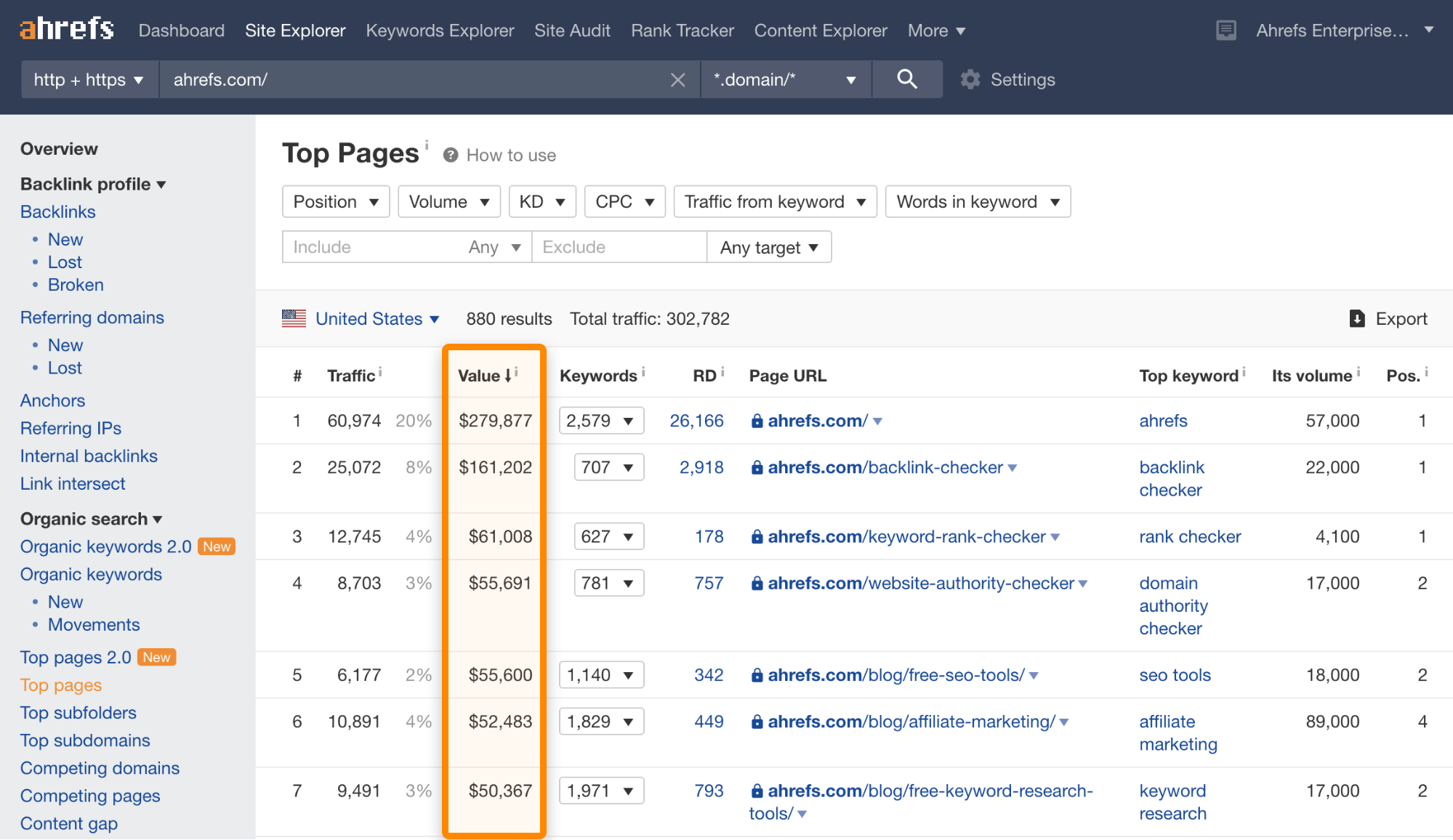Click the Settings gear icon

970,79
